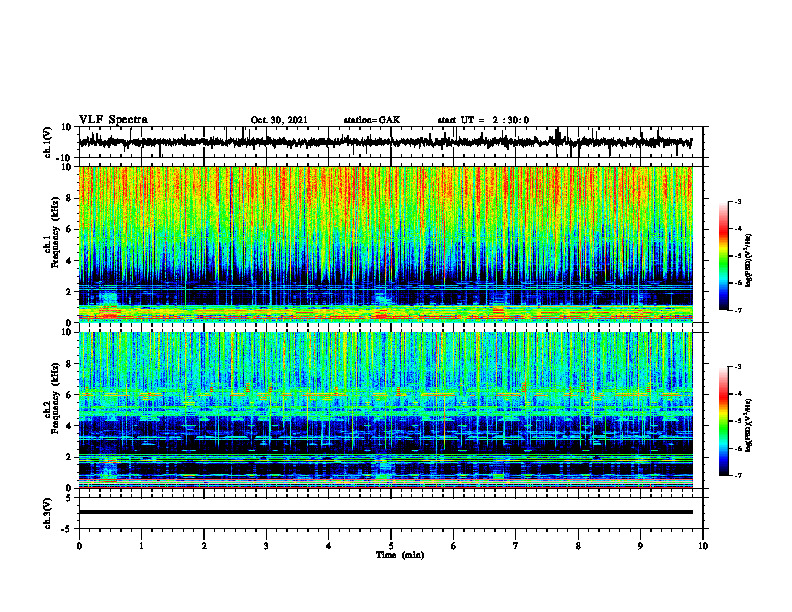This screenshot has height=612, width=792.
Task: Click the "start UT = 2 :30: 0" label
Action: click(483, 120)
